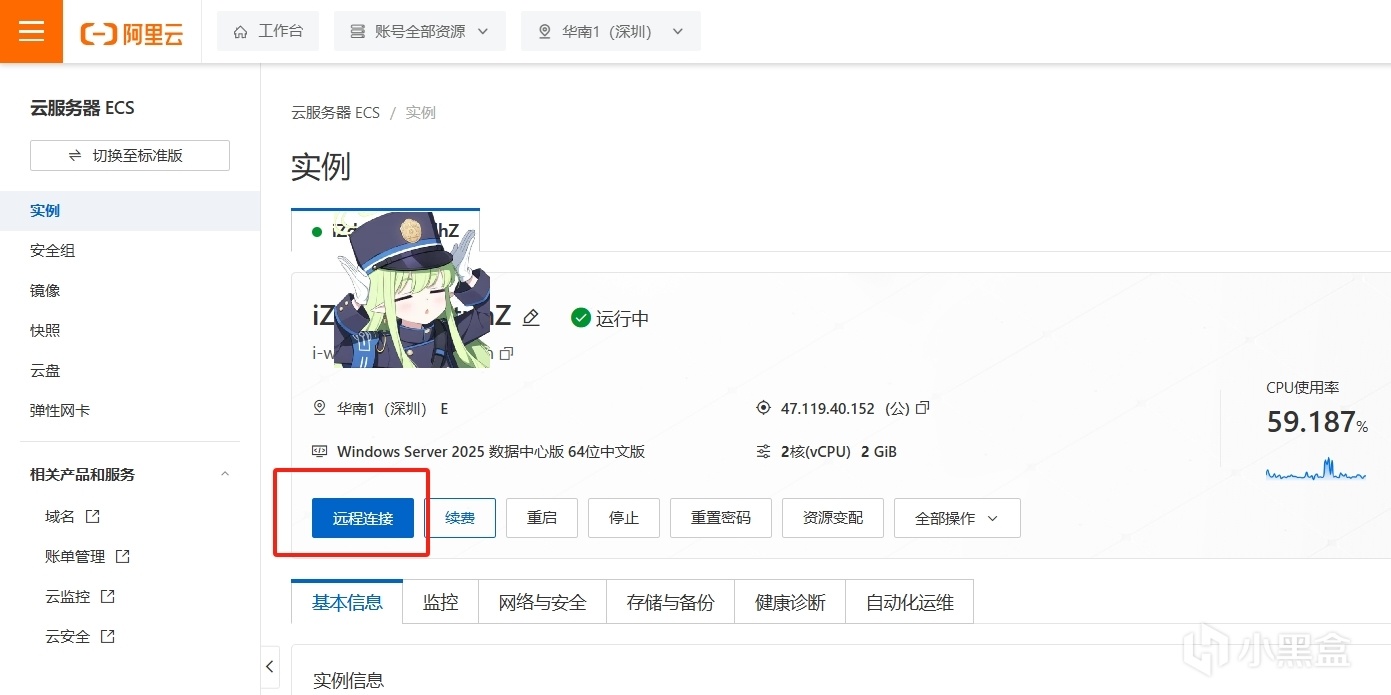This screenshot has height=695, width=1391.
Task: Open 工作台 workbench home
Action: [268, 31]
